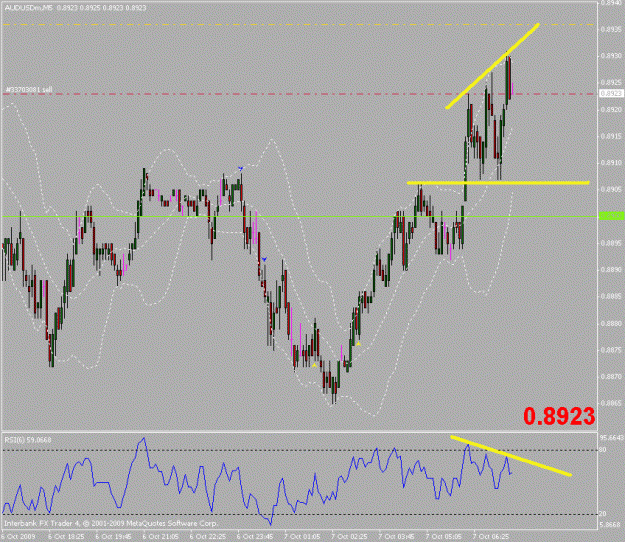Click the 0.8920 price axis label

611,109
